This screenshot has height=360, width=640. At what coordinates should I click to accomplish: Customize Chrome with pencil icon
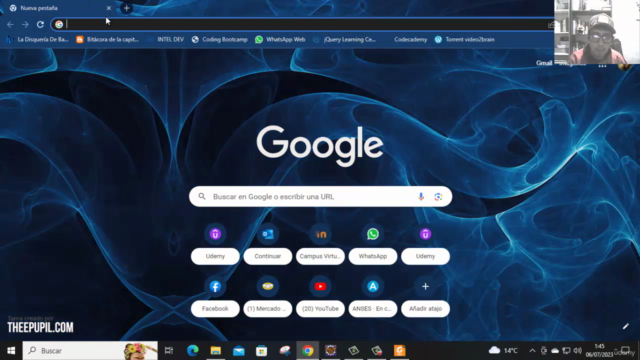click(x=625, y=326)
